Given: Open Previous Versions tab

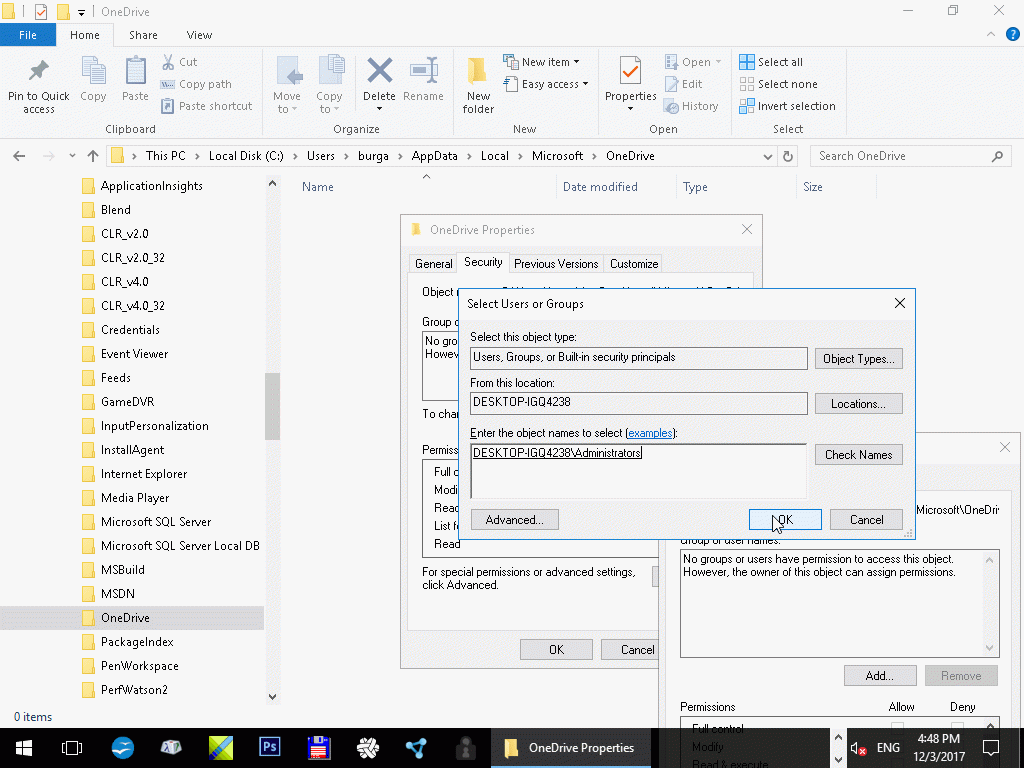Looking at the screenshot, I should click(x=556, y=264).
